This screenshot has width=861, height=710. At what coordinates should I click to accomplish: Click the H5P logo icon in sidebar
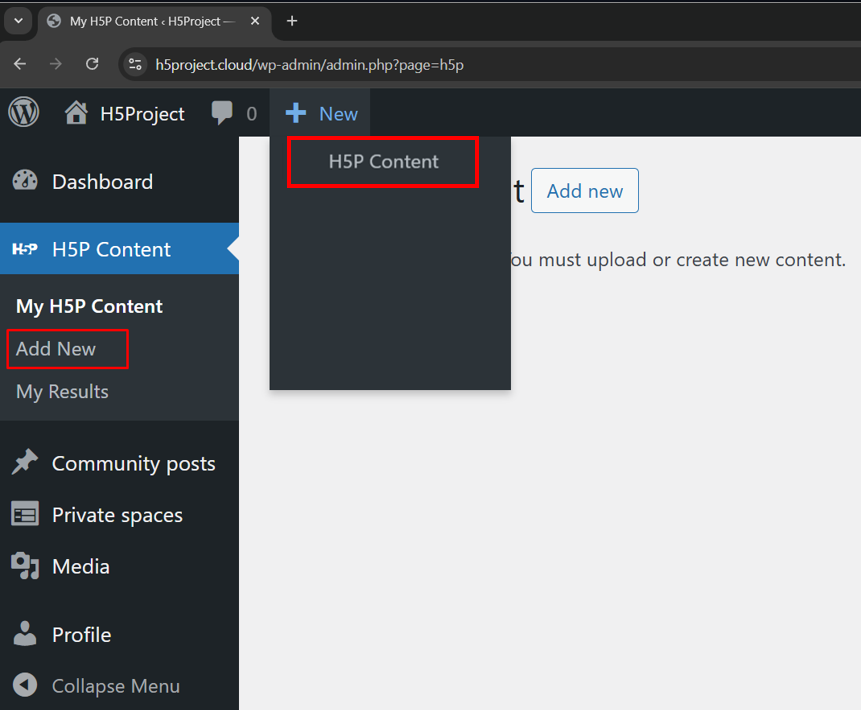point(25,249)
